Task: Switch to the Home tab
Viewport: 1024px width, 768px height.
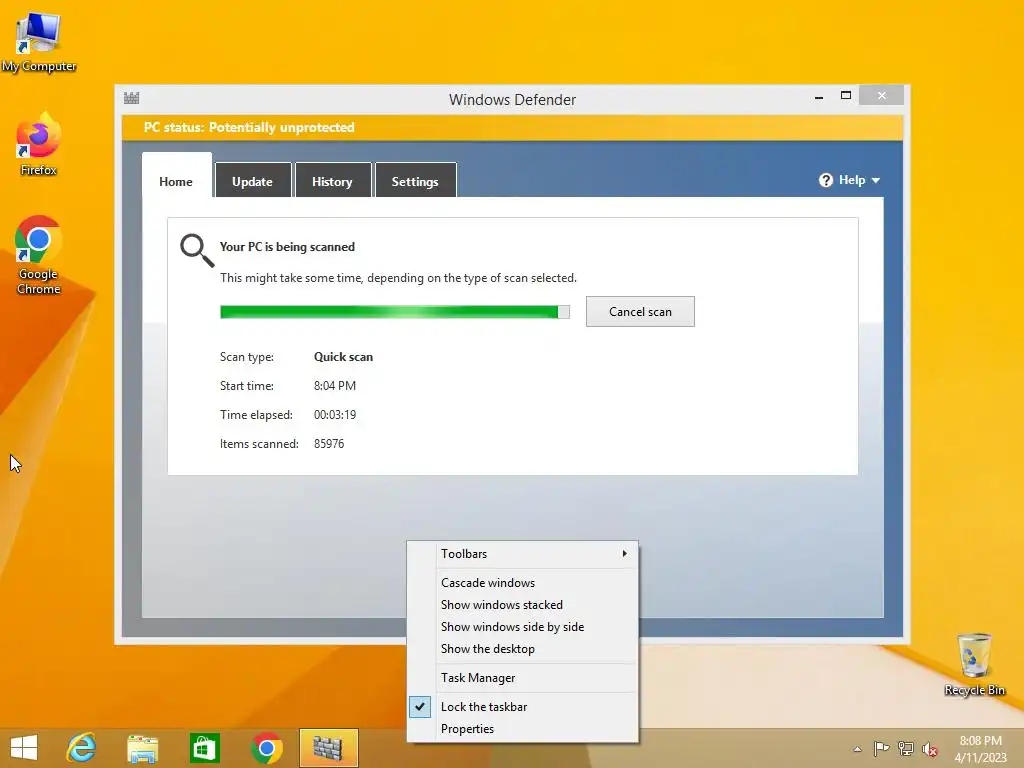Action: 176,182
